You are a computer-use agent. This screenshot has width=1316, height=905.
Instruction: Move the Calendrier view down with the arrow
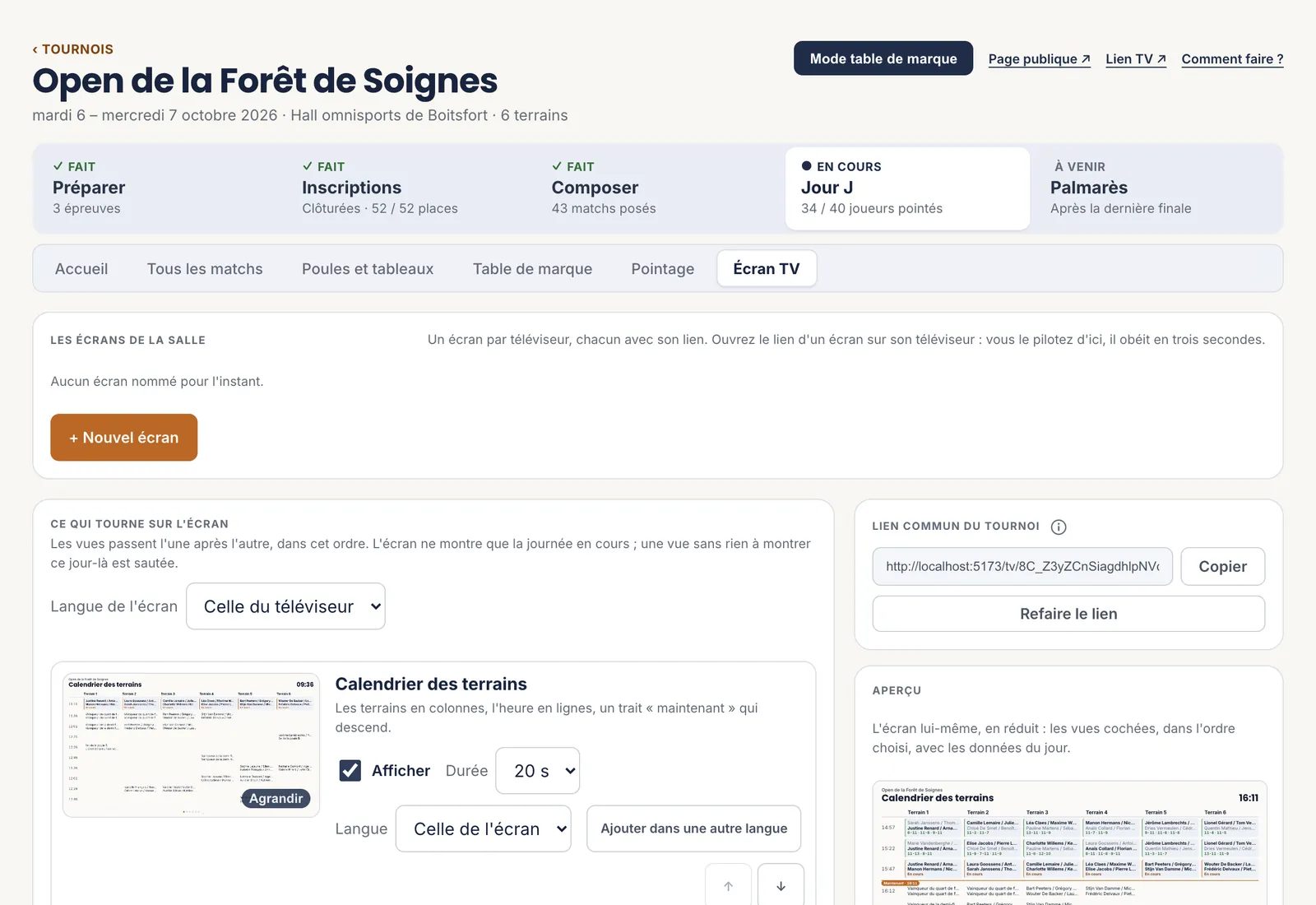(x=781, y=885)
